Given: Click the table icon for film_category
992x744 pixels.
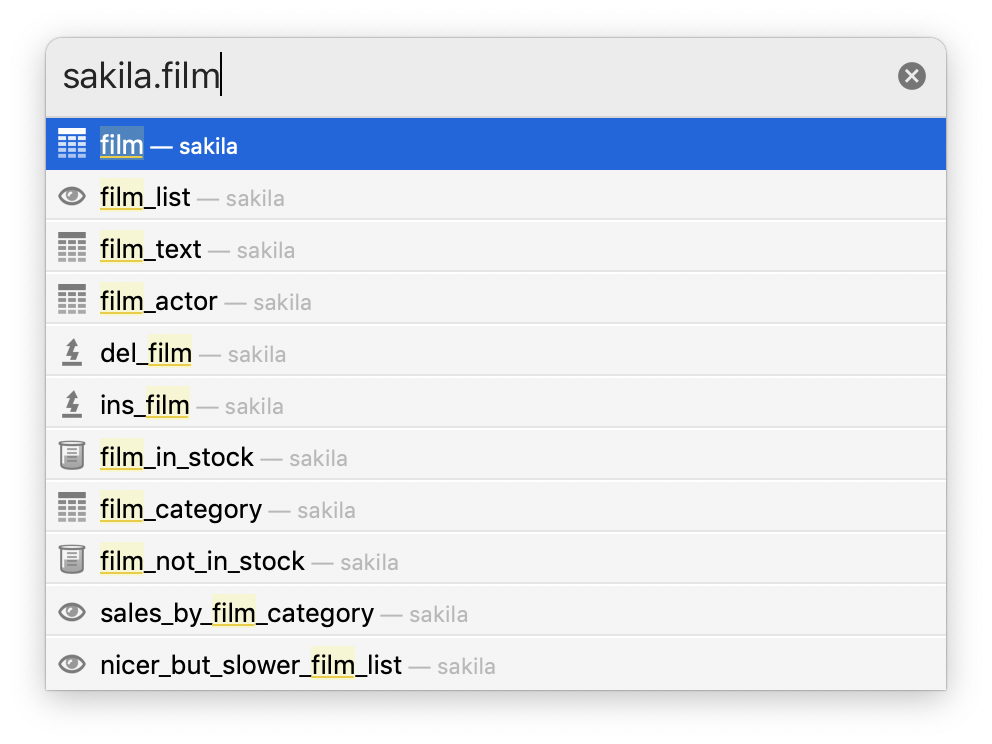Looking at the screenshot, I should point(72,507).
